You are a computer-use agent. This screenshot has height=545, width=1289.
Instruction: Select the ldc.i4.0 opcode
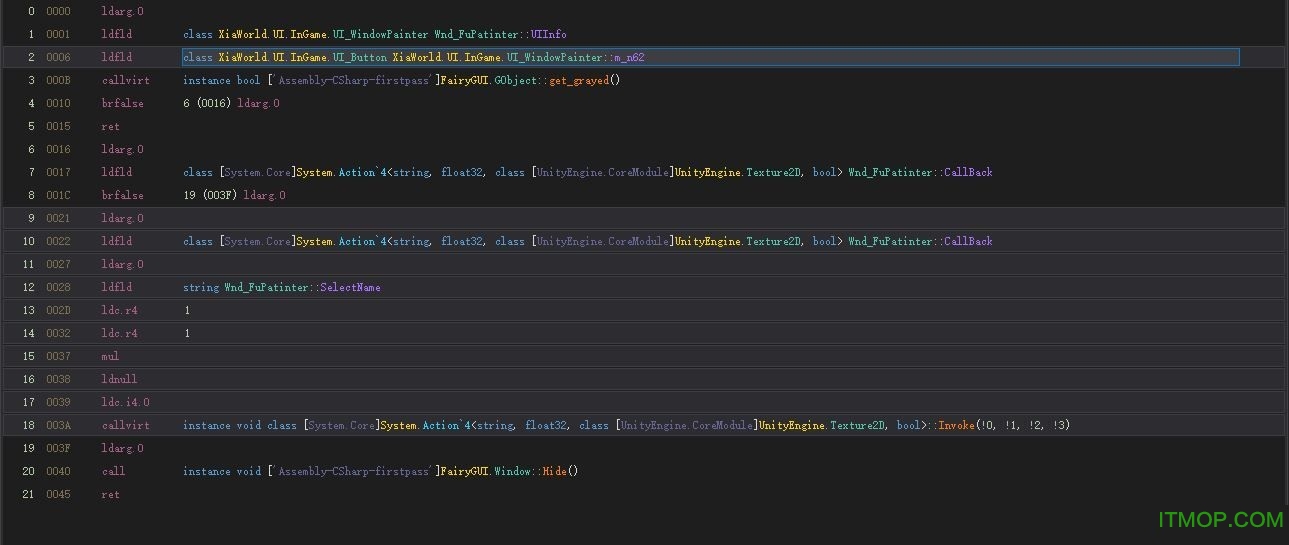(x=125, y=402)
